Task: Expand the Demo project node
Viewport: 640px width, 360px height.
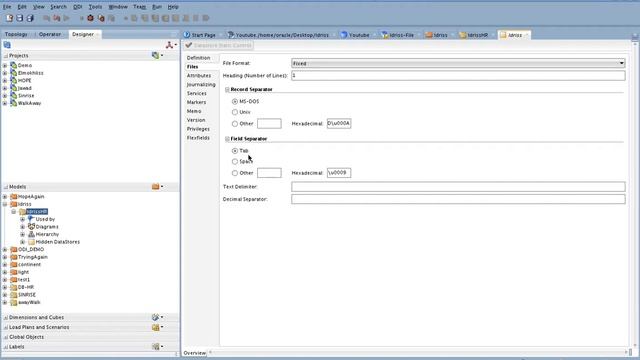Action: point(5,65)
